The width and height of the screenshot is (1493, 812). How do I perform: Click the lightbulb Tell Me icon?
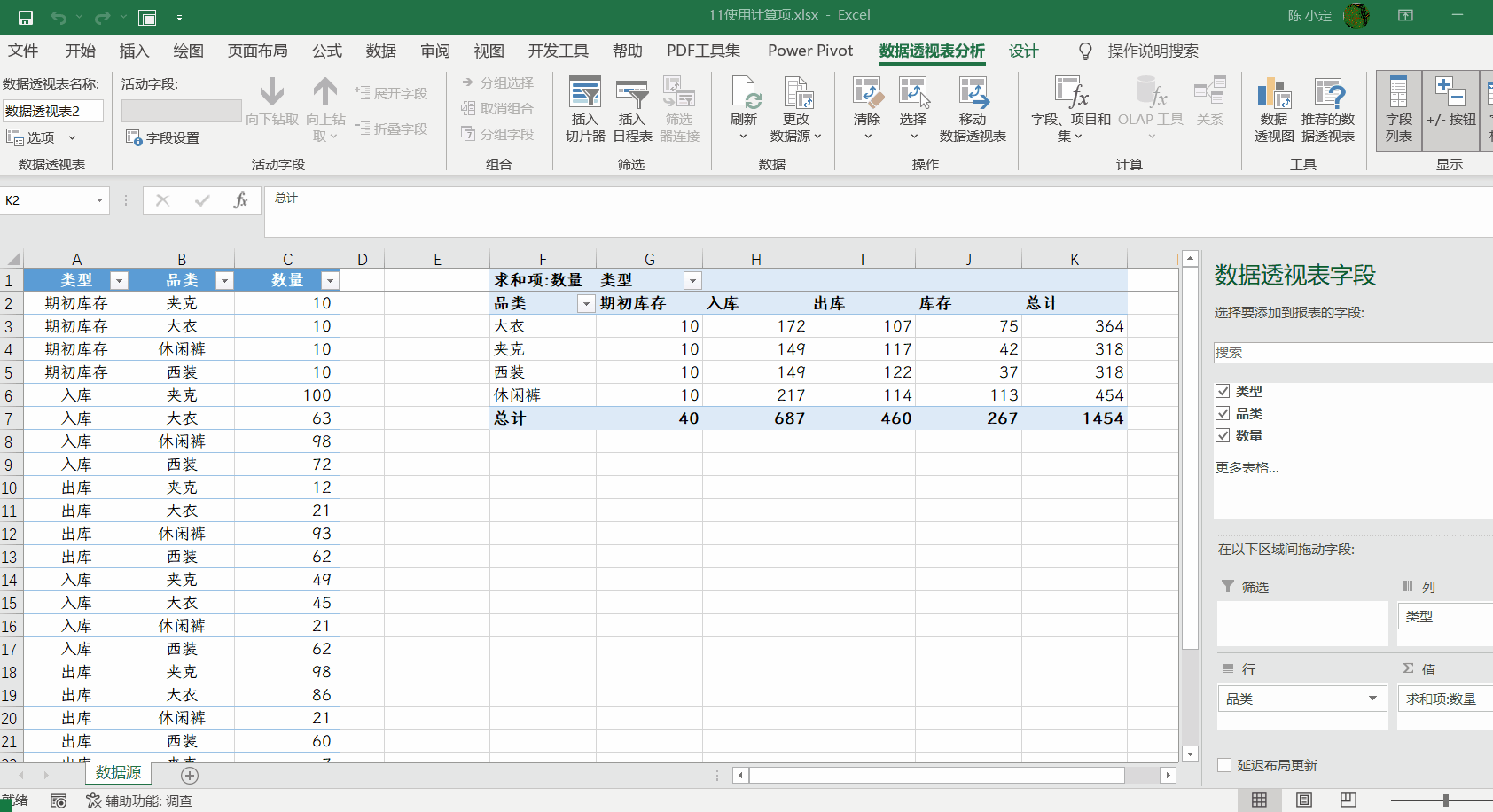point(1085,51)
